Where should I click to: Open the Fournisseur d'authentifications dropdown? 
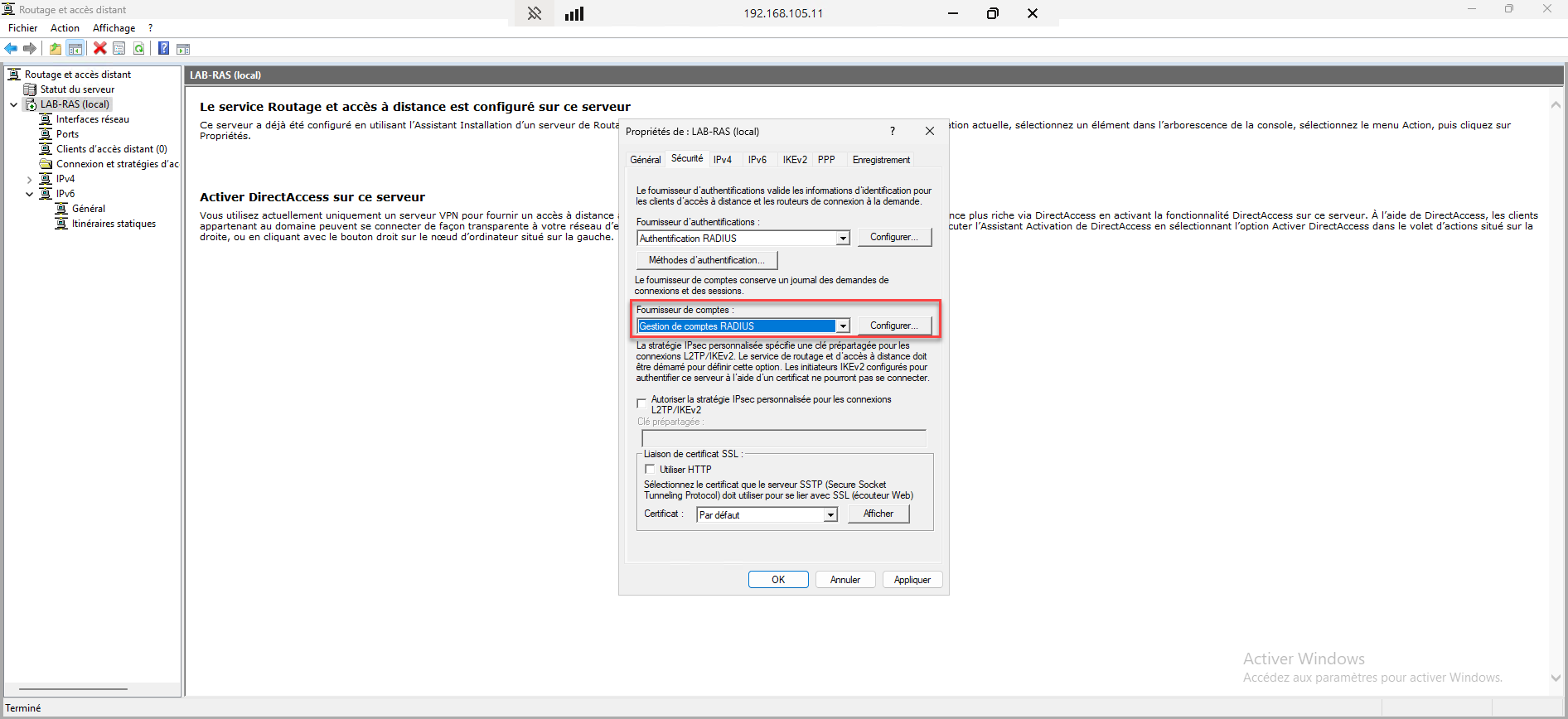843,239
